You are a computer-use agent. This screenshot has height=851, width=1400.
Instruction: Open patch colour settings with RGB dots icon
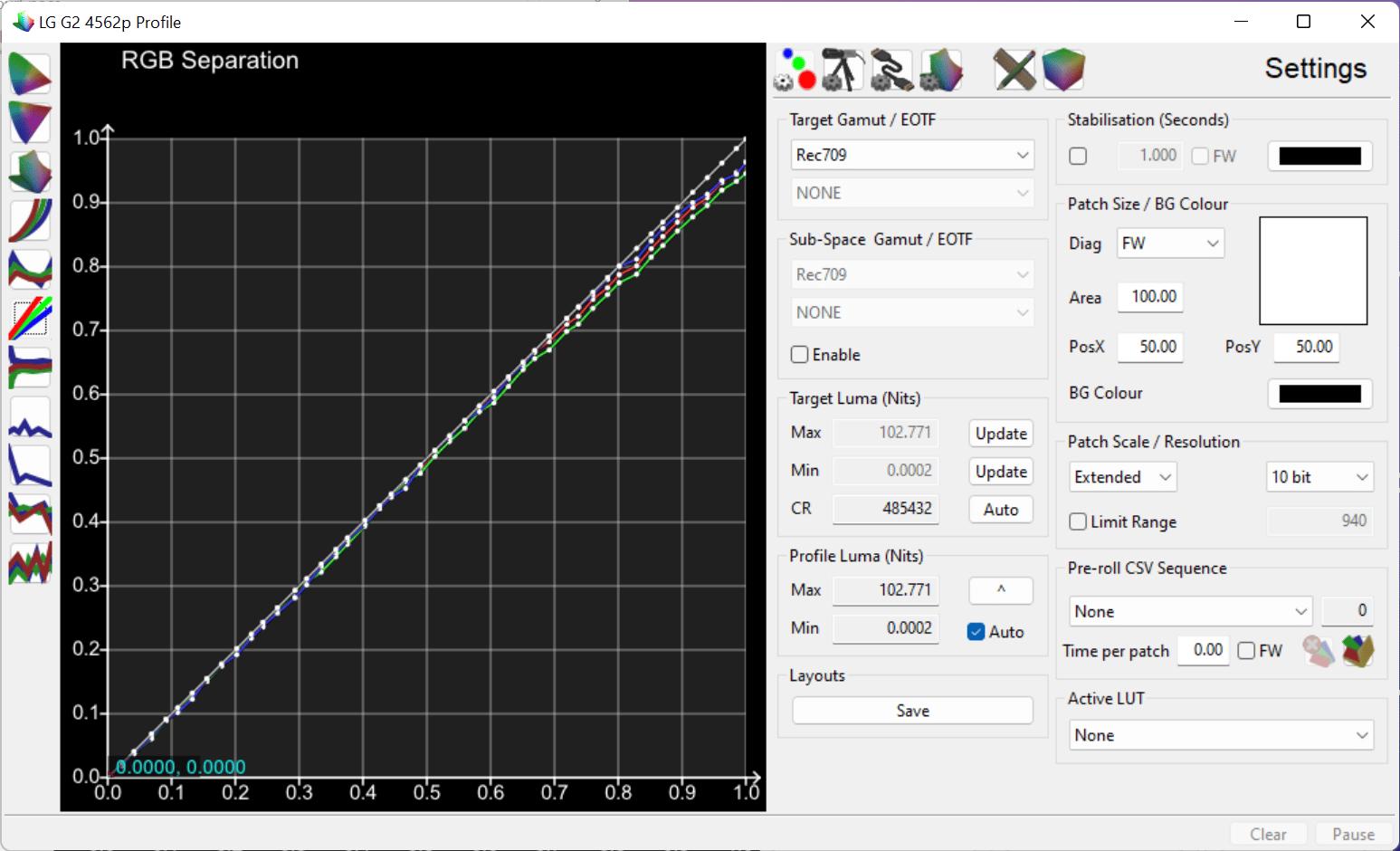[x=795, y=70]
